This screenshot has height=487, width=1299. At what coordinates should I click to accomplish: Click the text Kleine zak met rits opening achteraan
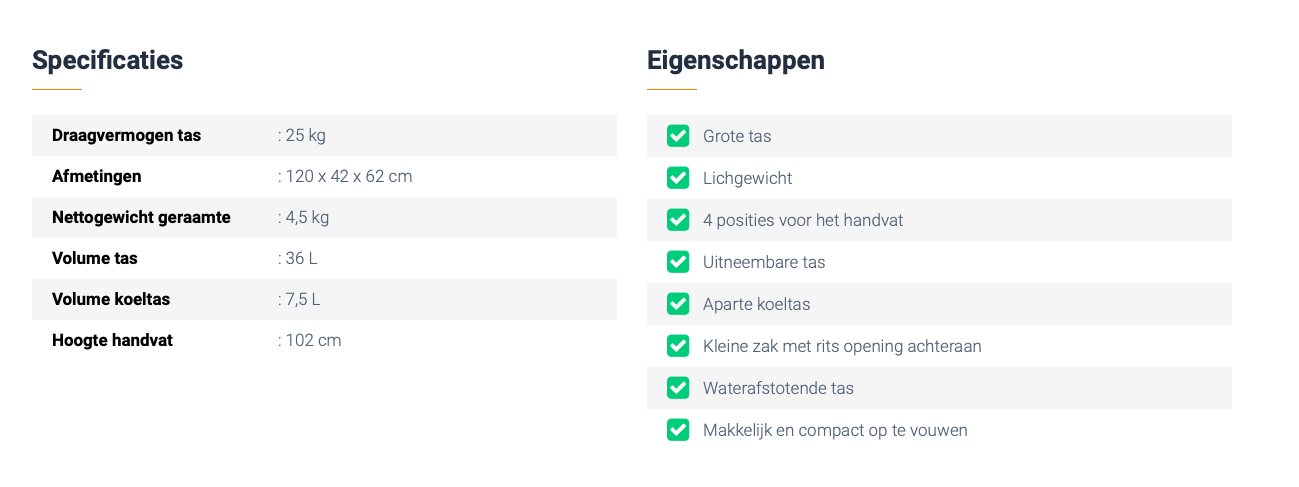pos(842,346)
